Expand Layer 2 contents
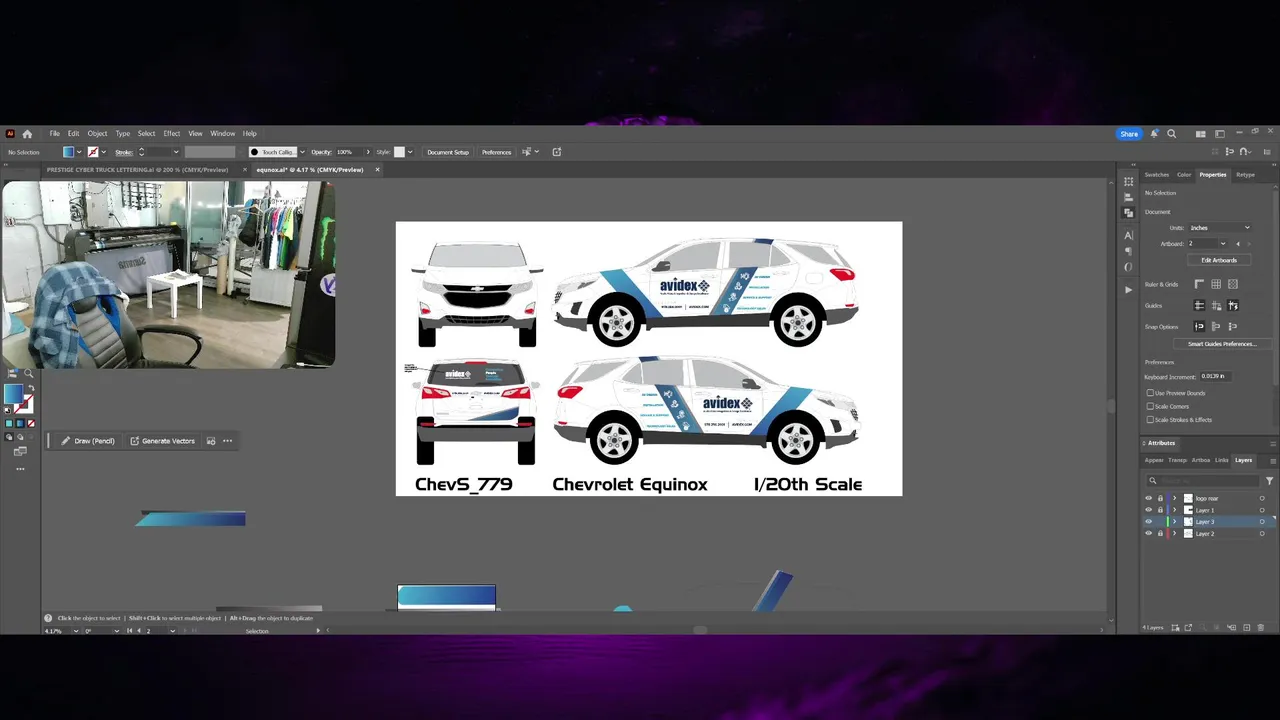The width and height of the screenshot is (1280, 720). point(1174,533)
